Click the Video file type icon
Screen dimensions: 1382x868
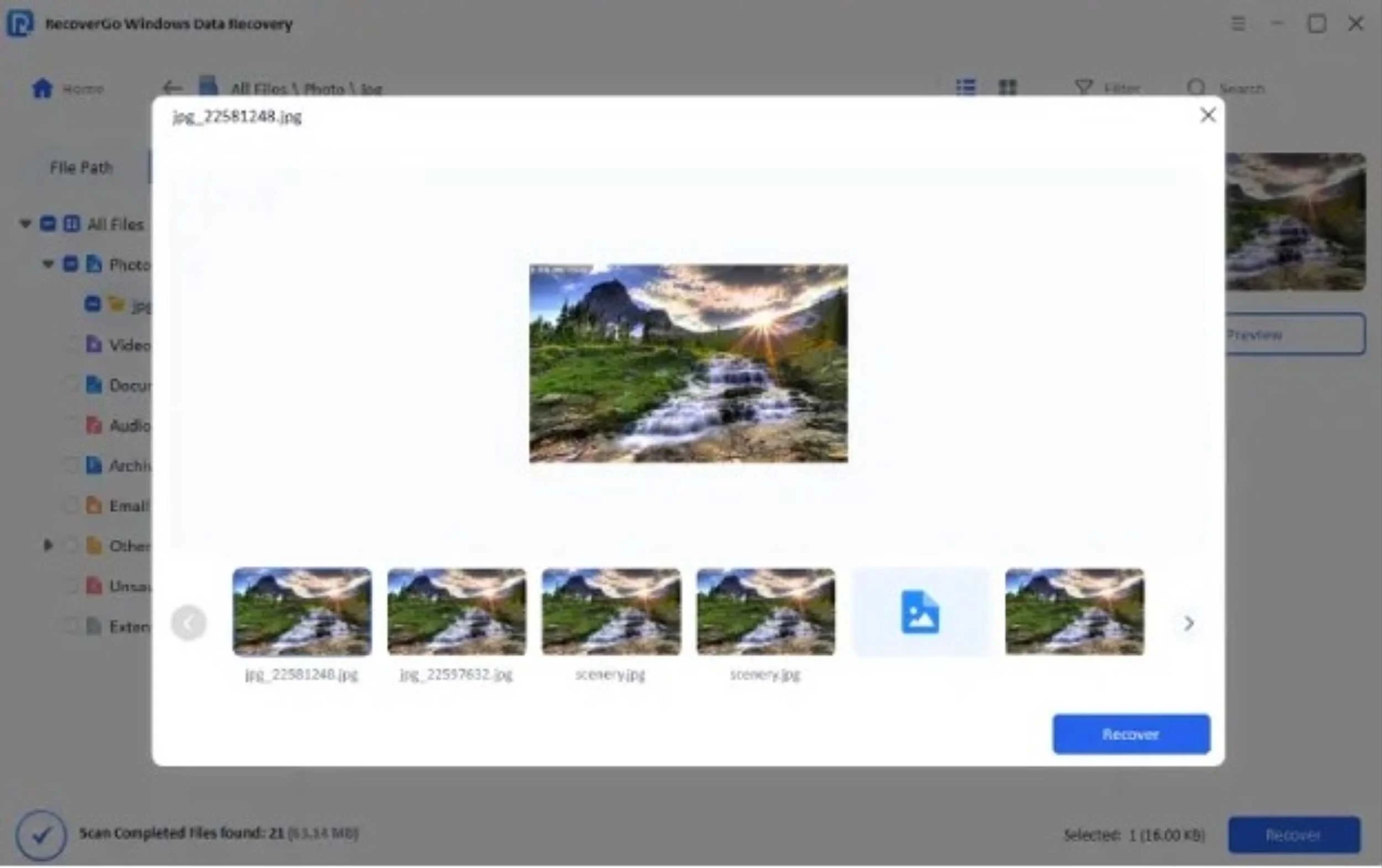(x=93, y=344)
